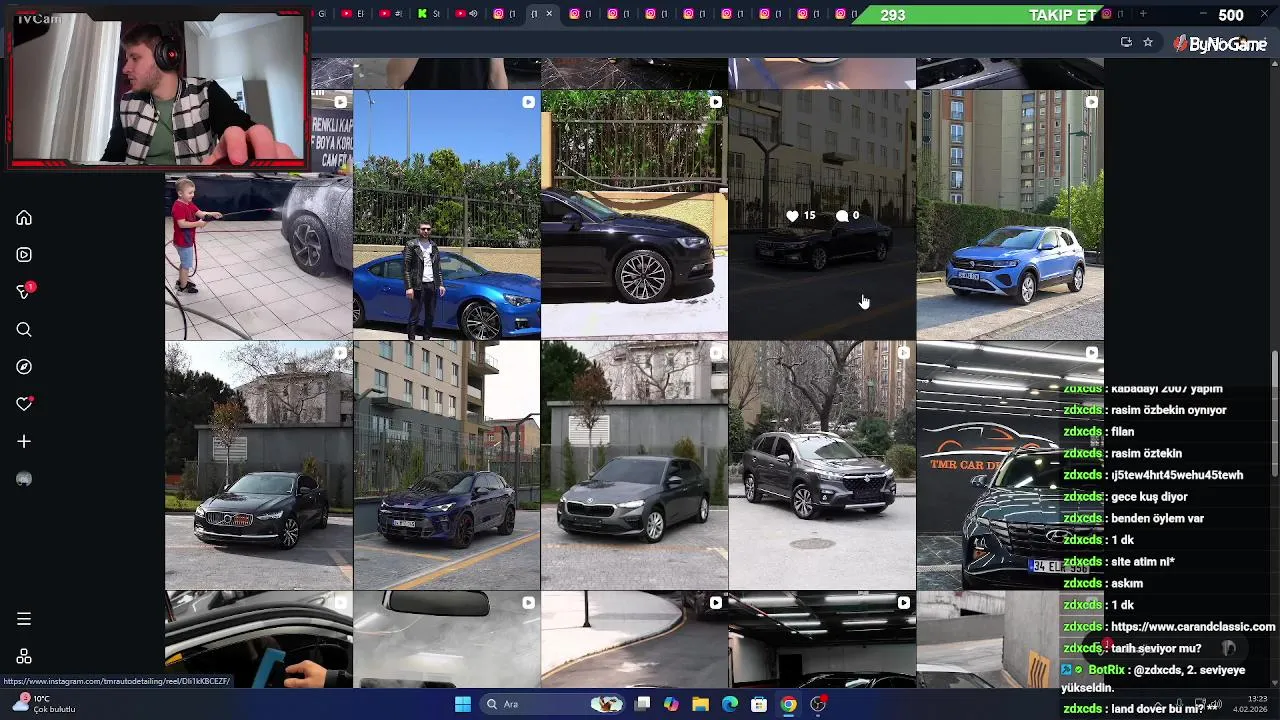Viewport: 1280px width, 720px height.
Task: Open Copilot from the taskbar
Action: 671,704
